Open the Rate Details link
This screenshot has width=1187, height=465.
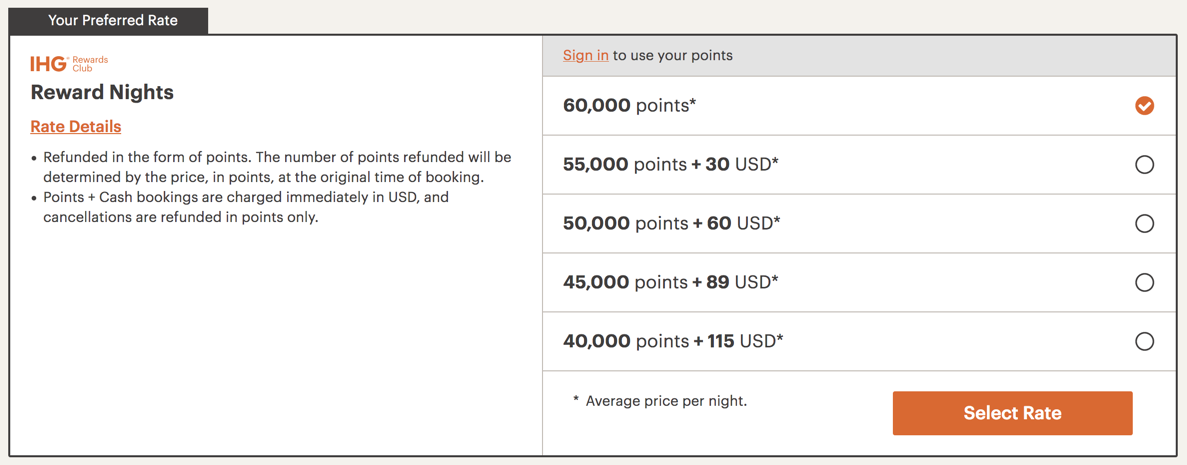(76, 126)
